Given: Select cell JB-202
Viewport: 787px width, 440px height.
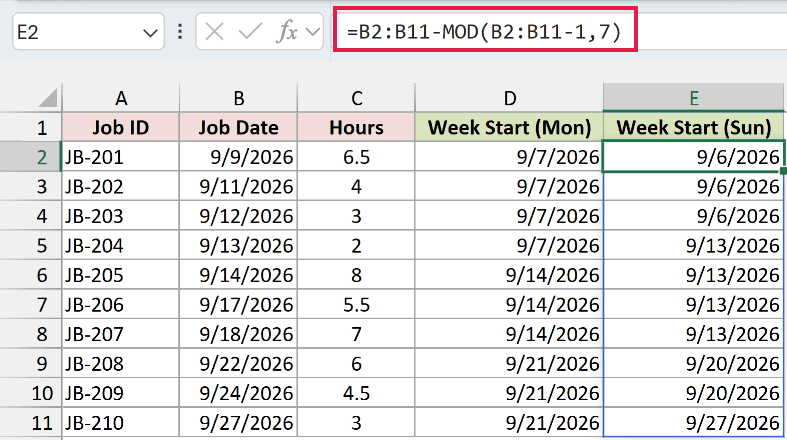Looking at the screenshot, I should click(x=120, y=187).
